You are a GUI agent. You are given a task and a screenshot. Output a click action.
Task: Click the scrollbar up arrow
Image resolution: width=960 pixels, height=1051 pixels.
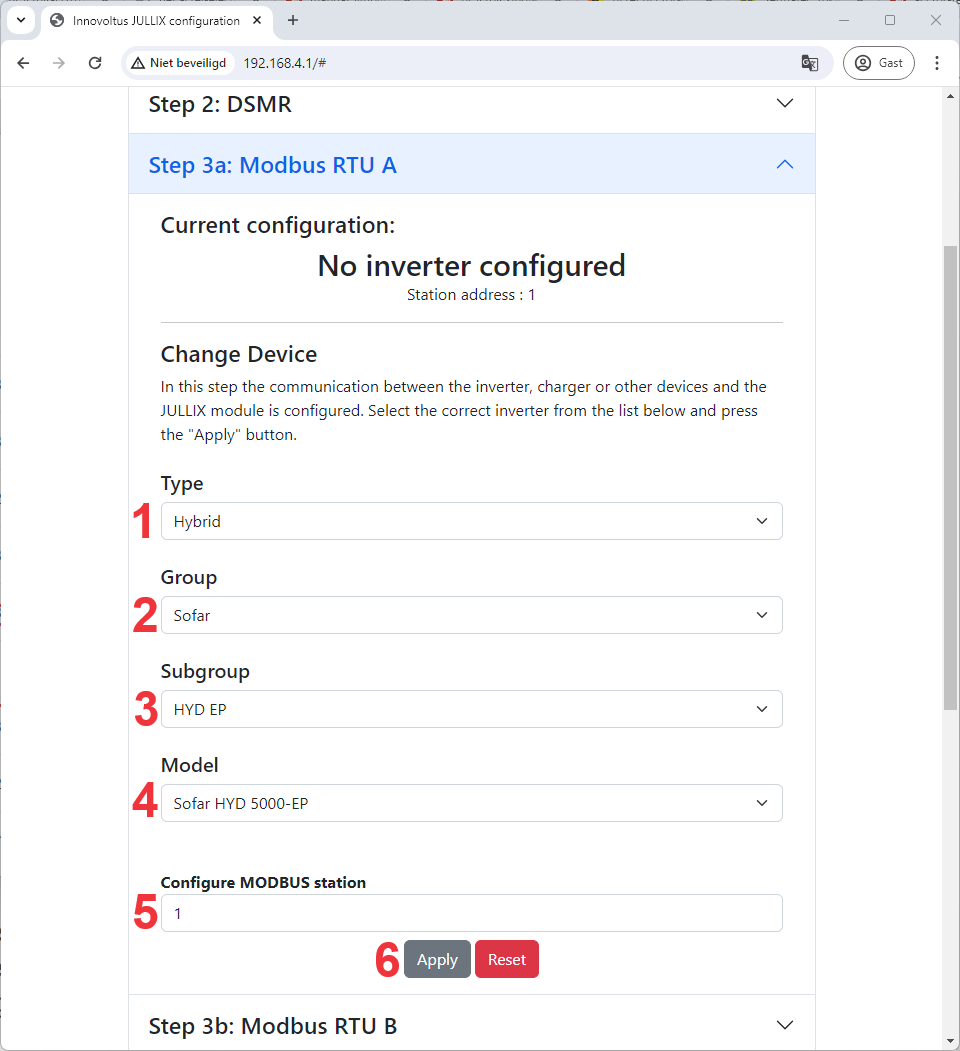click(x=950, y=97)
